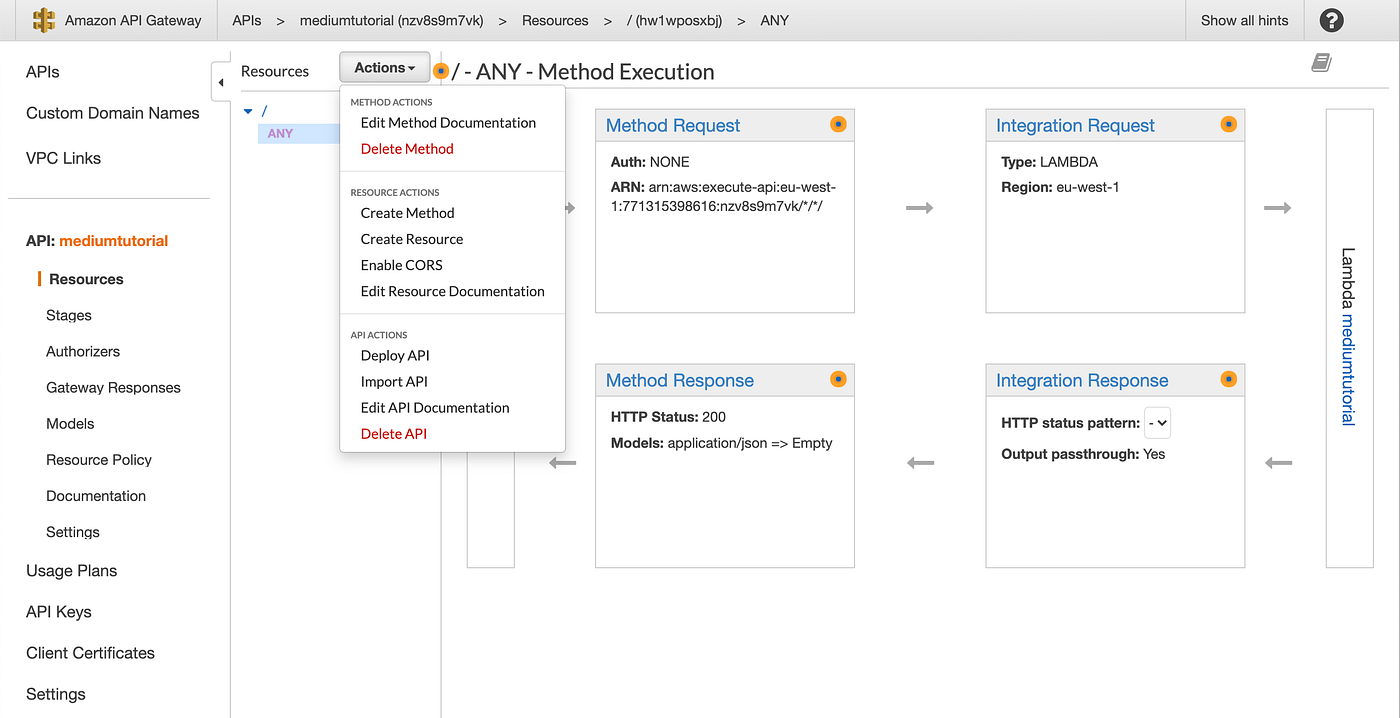The image size is (1400, 718).
Task: Choose Create Resource in Actions menu
Action: [412, 239]
